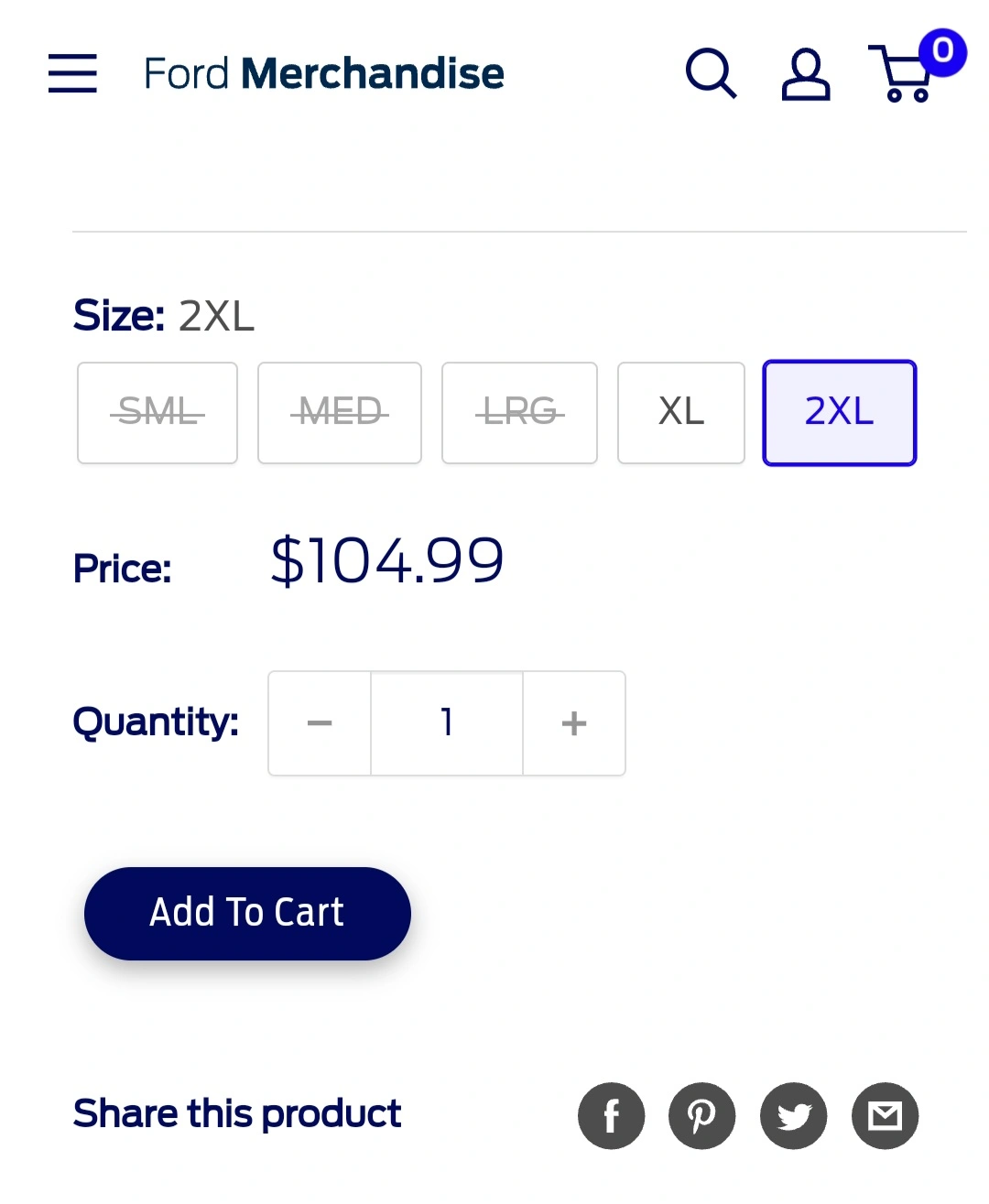Select size SML option
The image size is (989, 1204).
tap(158, 413)
